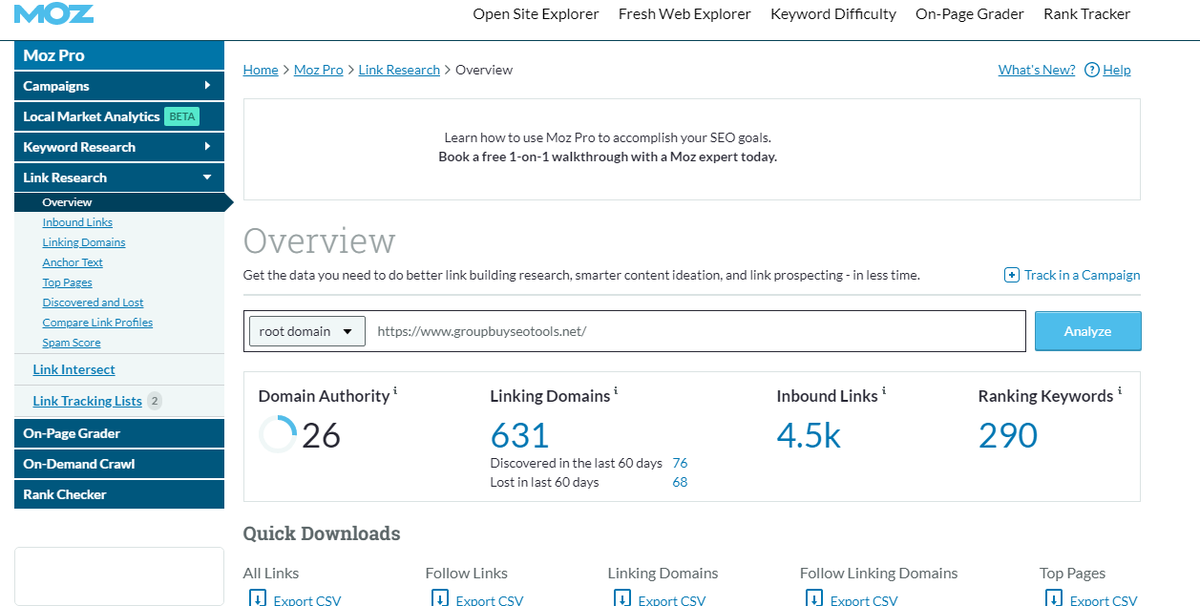Click the 4.5k inbound links value
Image resolution: width=1200 pixels, height=606 pixels.
[x=809, y=435]
